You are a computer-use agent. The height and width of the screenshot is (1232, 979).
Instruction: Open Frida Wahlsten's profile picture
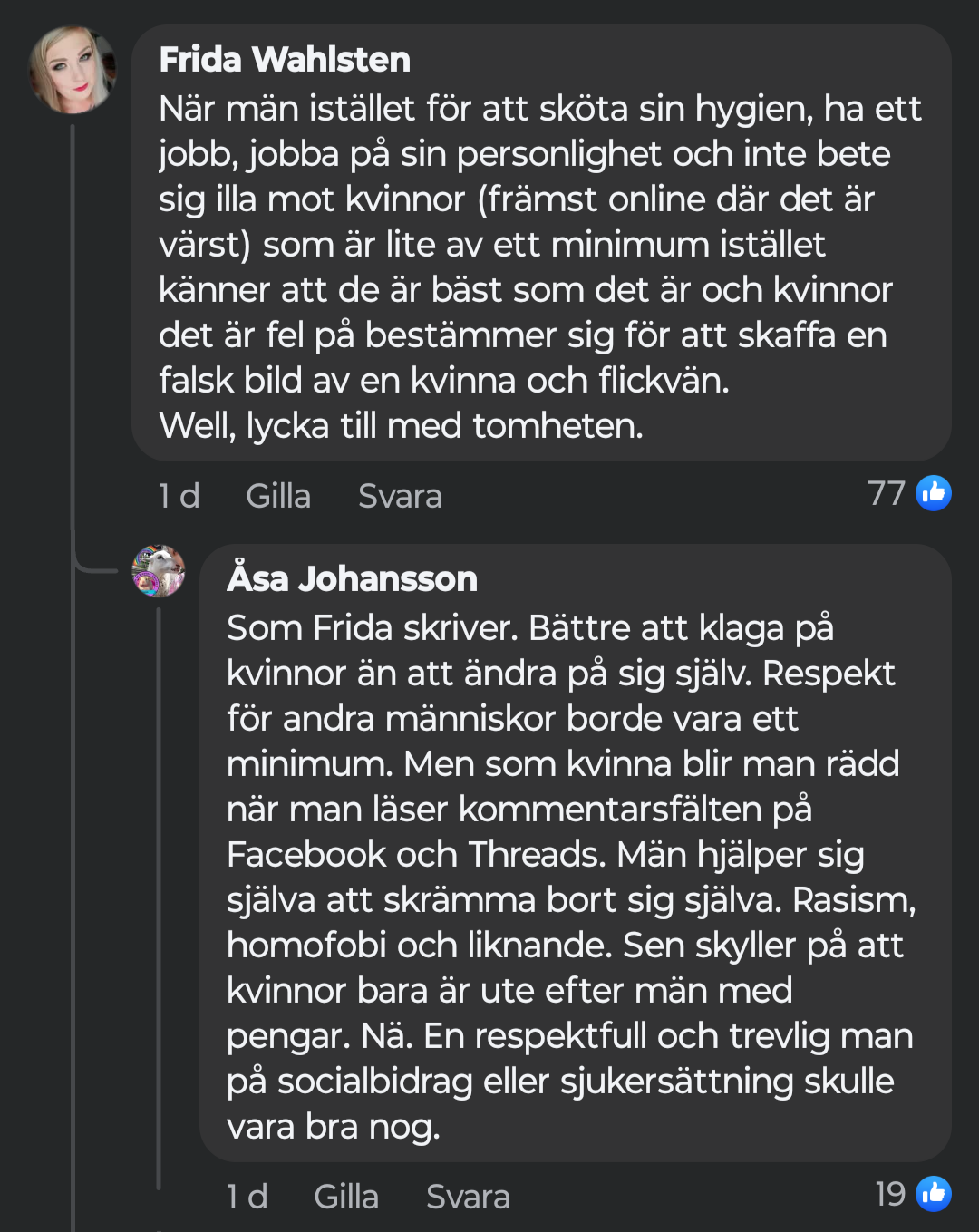point(73,70)
